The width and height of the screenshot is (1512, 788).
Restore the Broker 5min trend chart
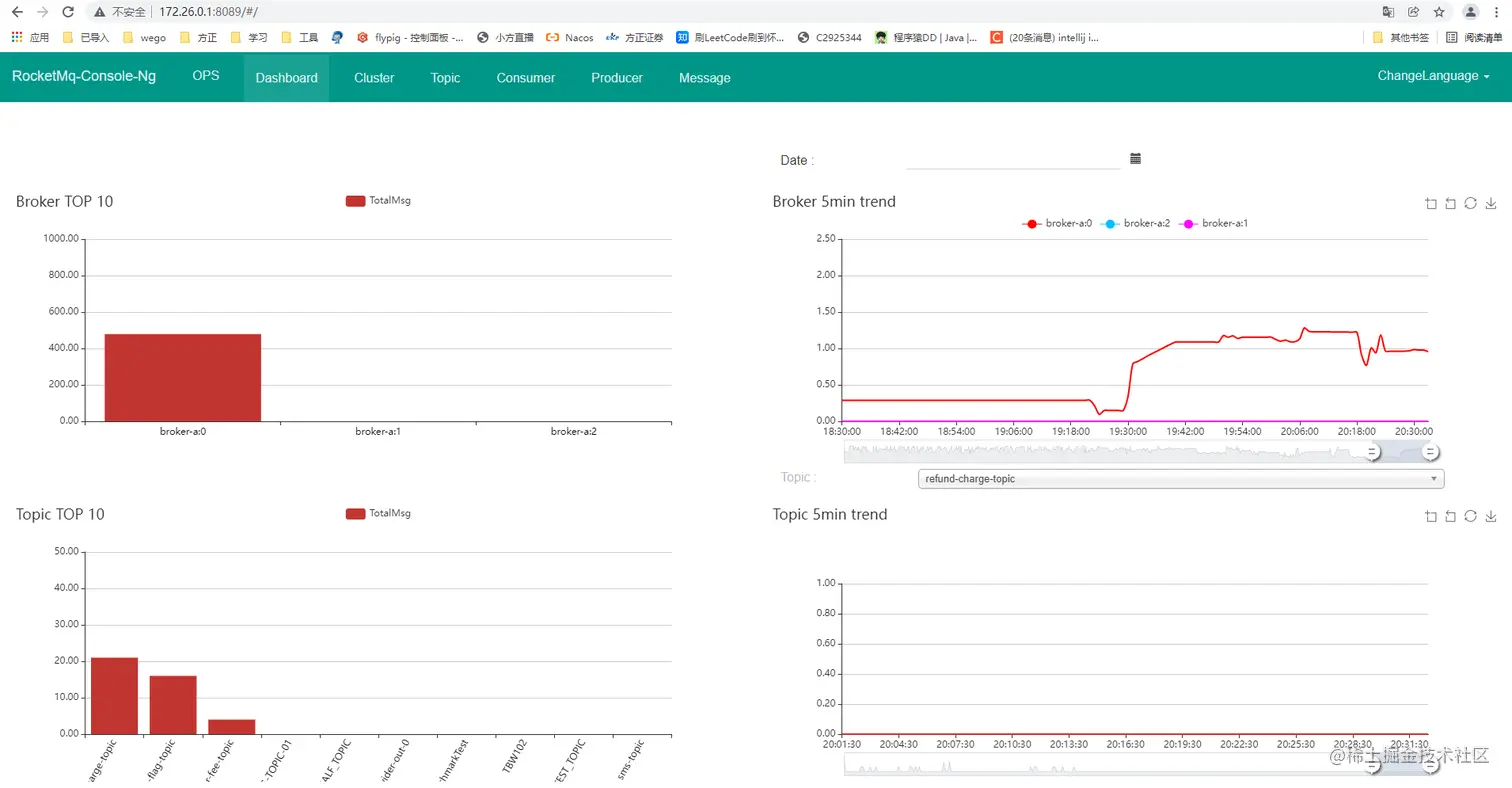(x=1470, y=204)
